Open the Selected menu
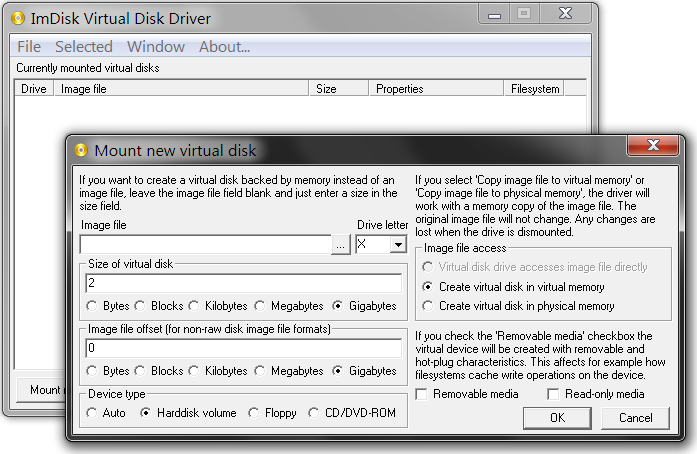Viewport: 697px width, 454px height. pos(84,47)
